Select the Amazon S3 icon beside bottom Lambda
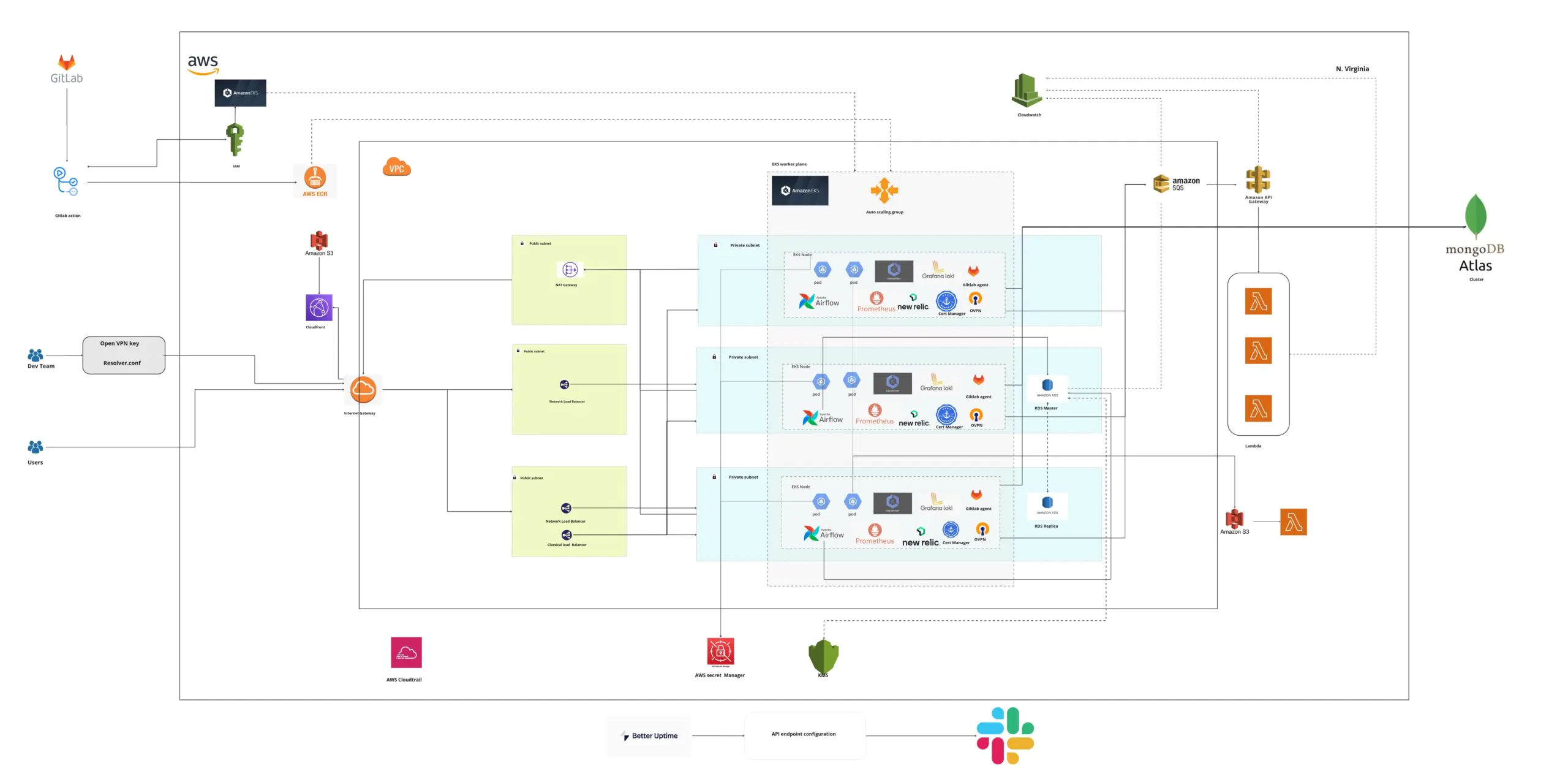This screenshot has width=1568, height=782. pyautogui.click(x=1234, y=518)
